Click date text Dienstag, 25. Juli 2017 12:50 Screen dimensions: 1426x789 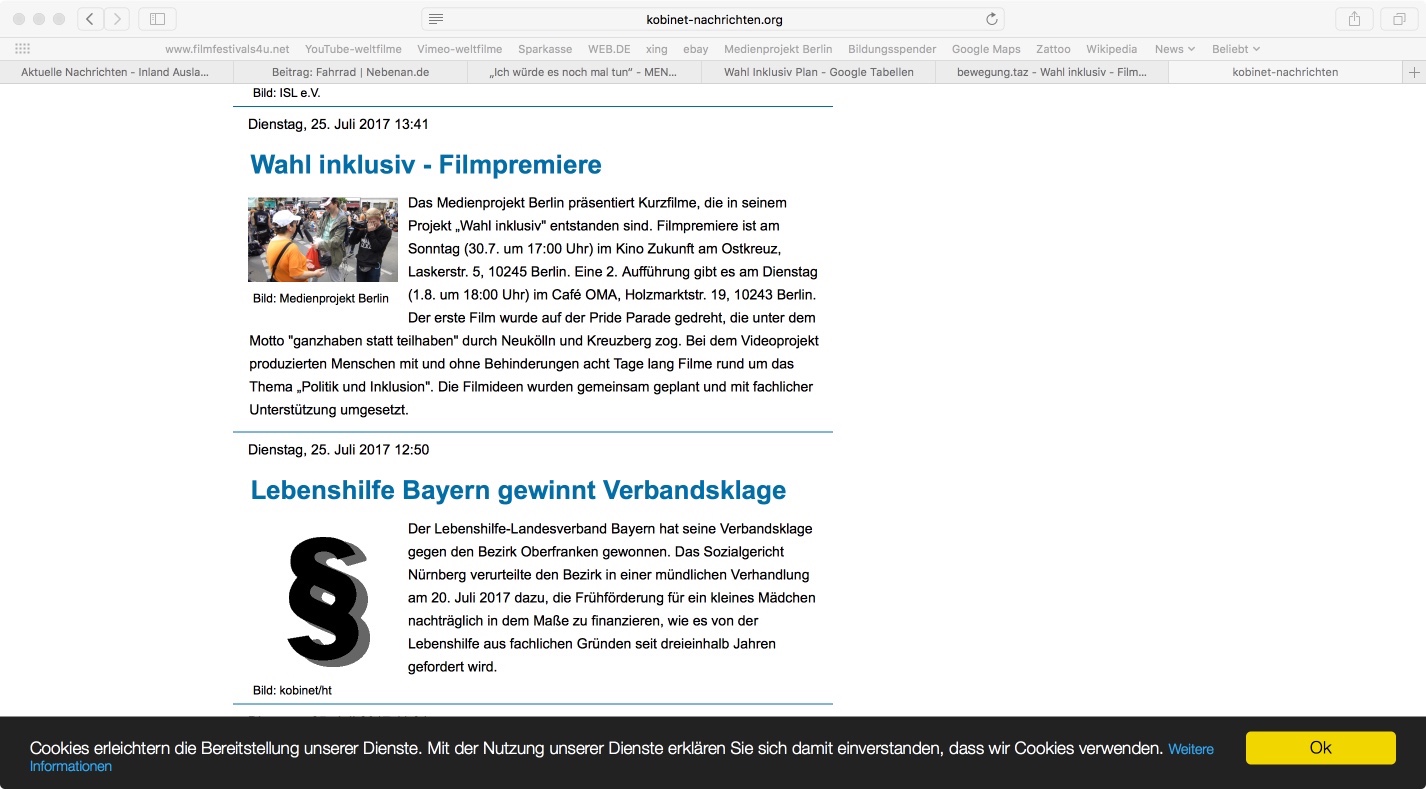pos(338,449)
